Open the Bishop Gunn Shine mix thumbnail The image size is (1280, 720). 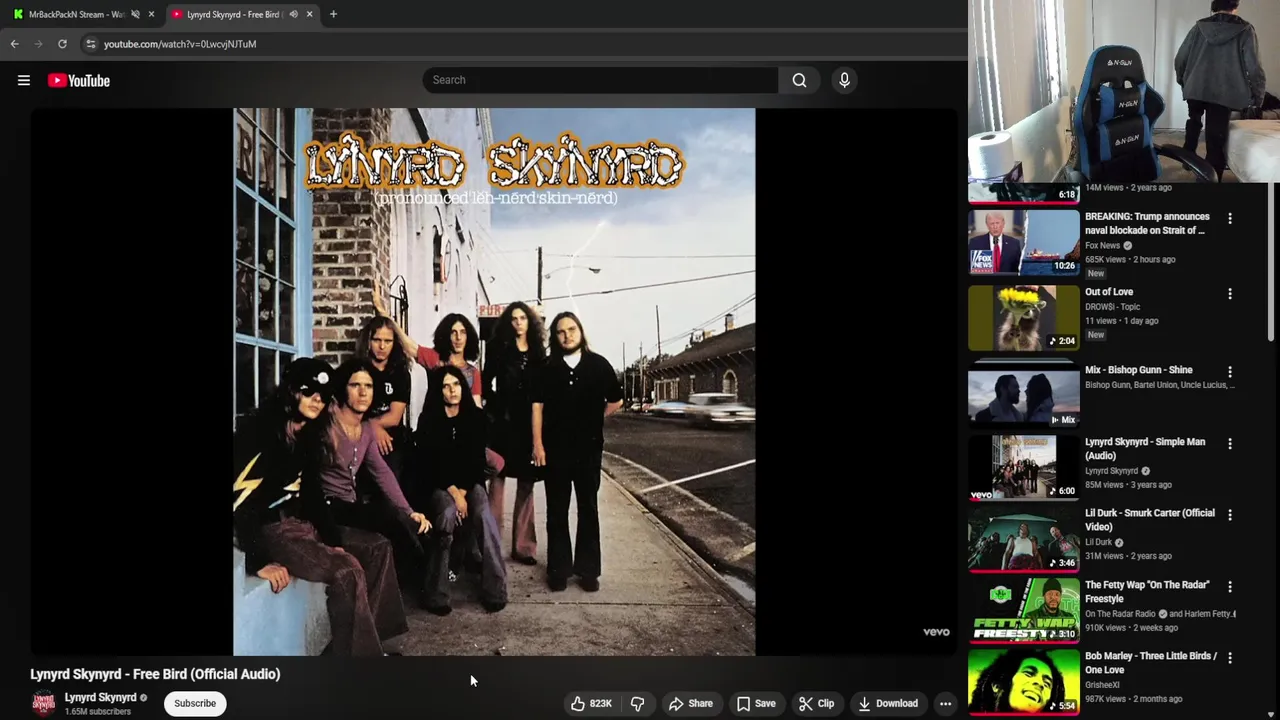click(1024, 395)
